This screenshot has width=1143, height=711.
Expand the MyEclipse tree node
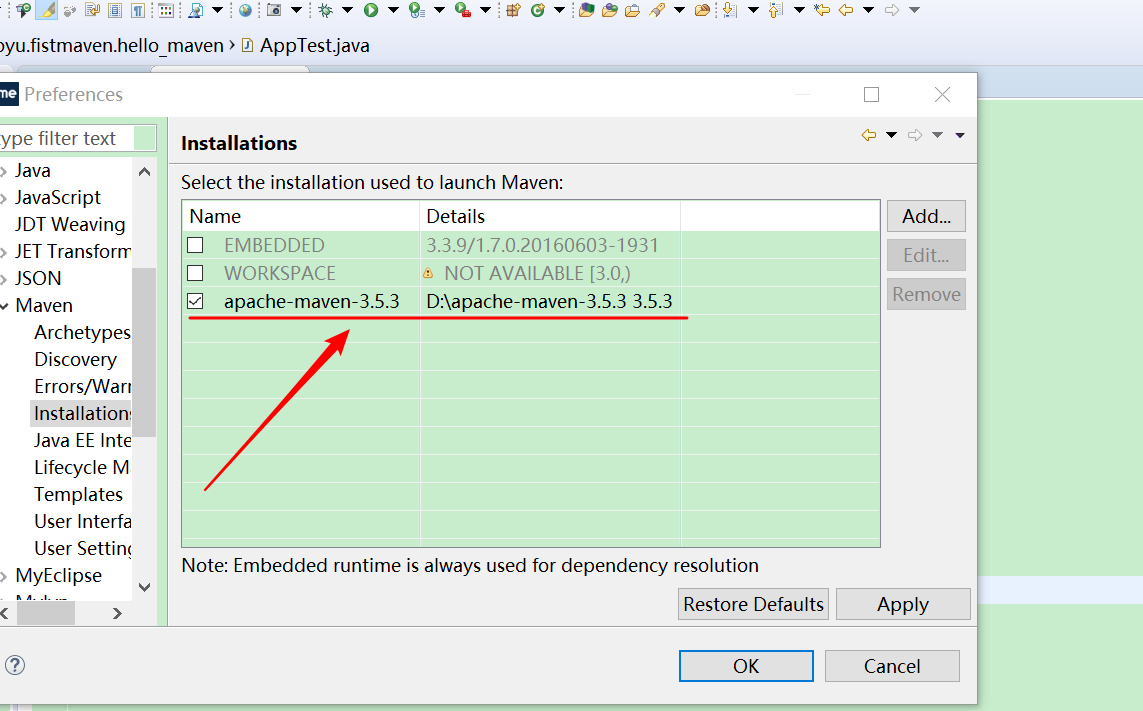point(4,576)
